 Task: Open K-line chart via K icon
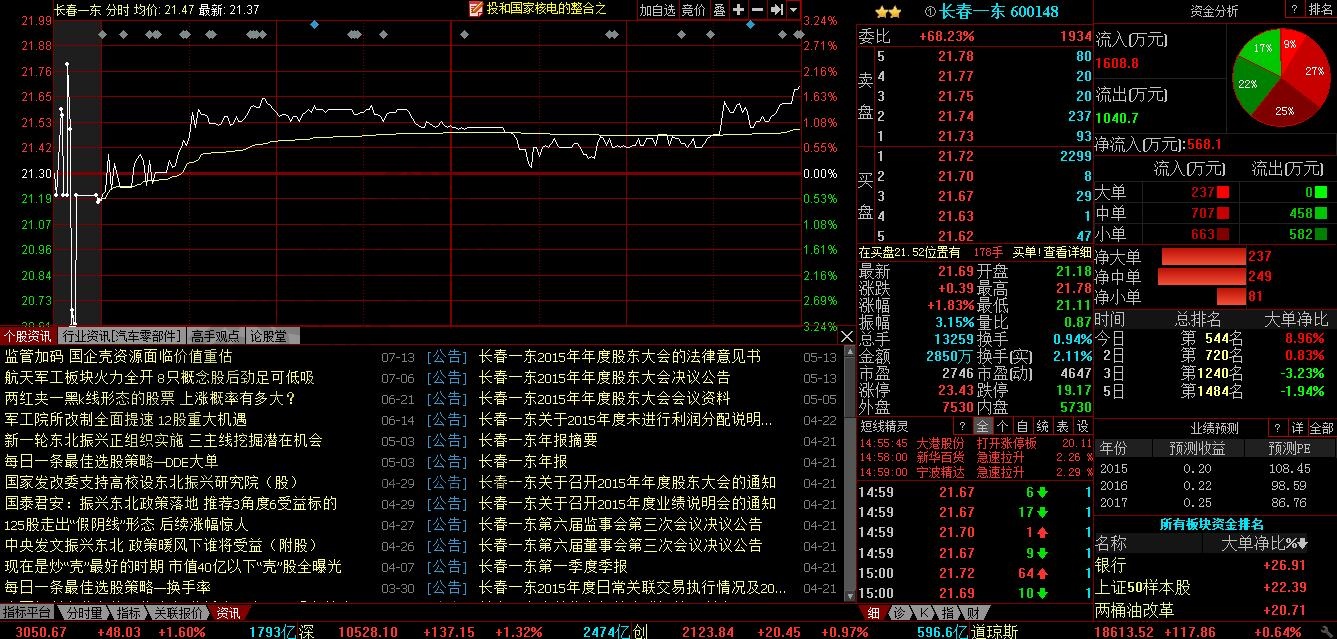pos(925,612)
